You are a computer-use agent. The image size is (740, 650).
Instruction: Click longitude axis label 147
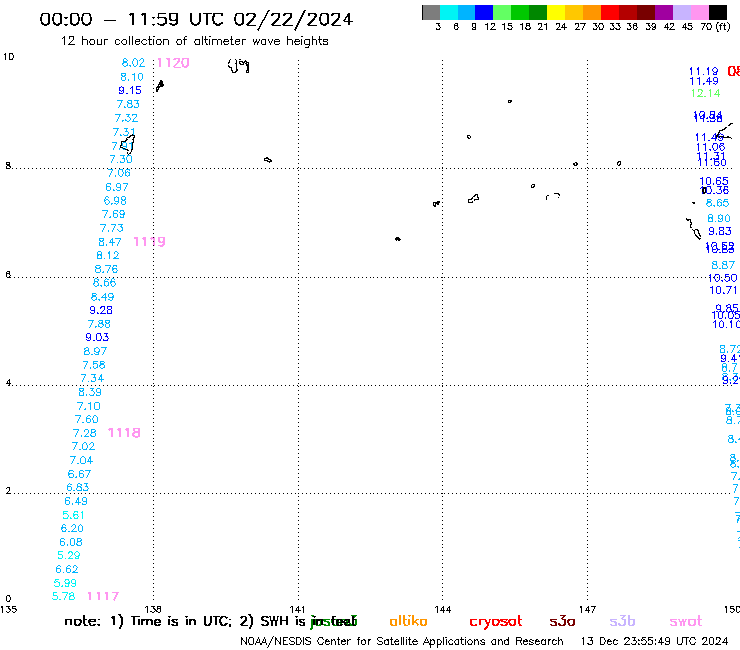[588, 609]
